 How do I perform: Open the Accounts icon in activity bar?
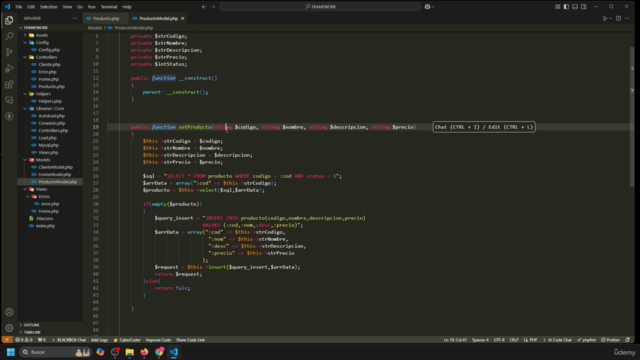pyautogui.click(x=9, y=312)
